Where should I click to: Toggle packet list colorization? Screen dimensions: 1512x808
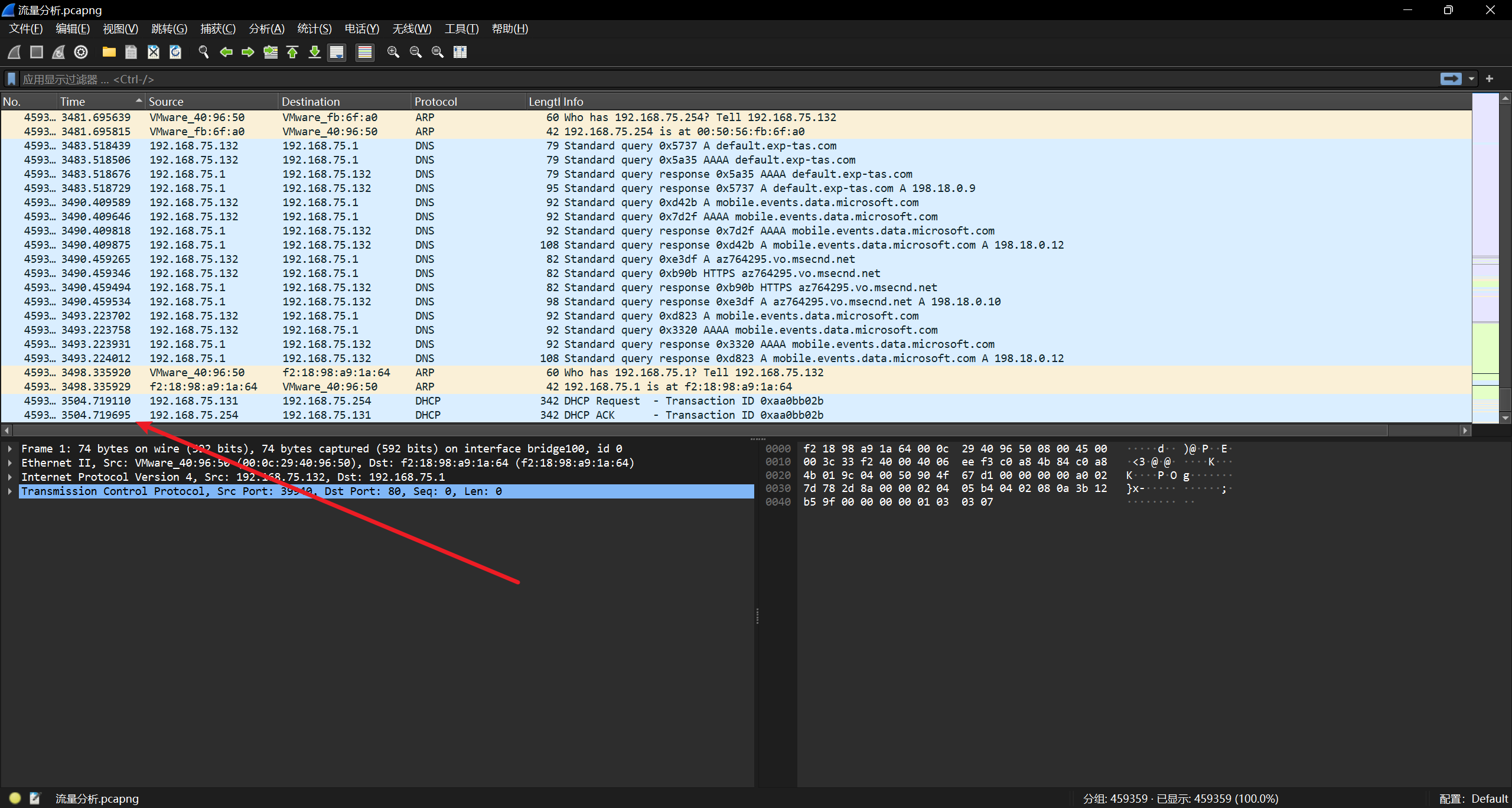tap(365, 52)
